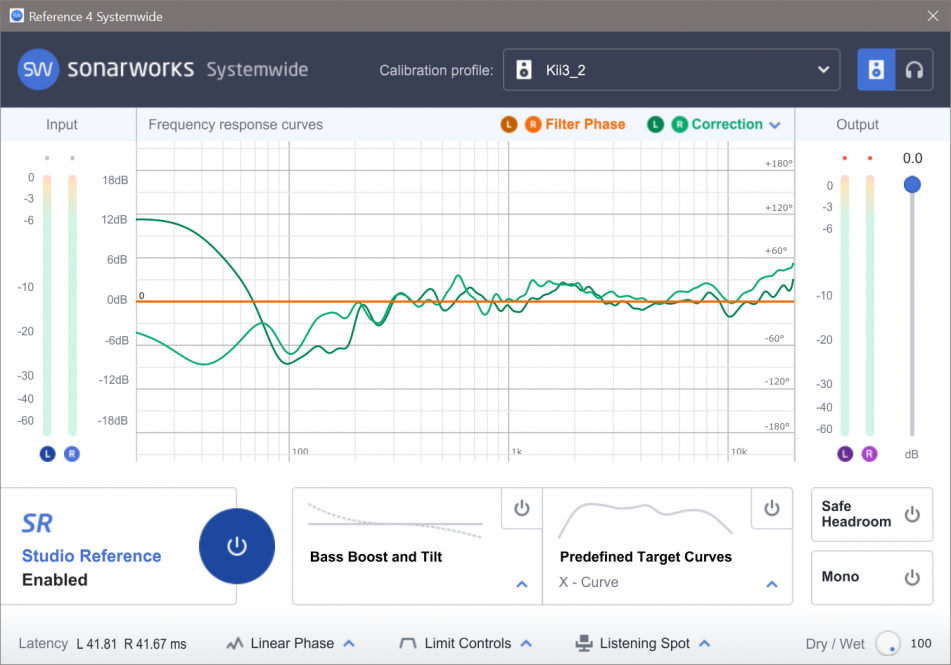Click the purple L badge under the input meter
The width and height of the screenshot is (951, 665).
(46, 453)
